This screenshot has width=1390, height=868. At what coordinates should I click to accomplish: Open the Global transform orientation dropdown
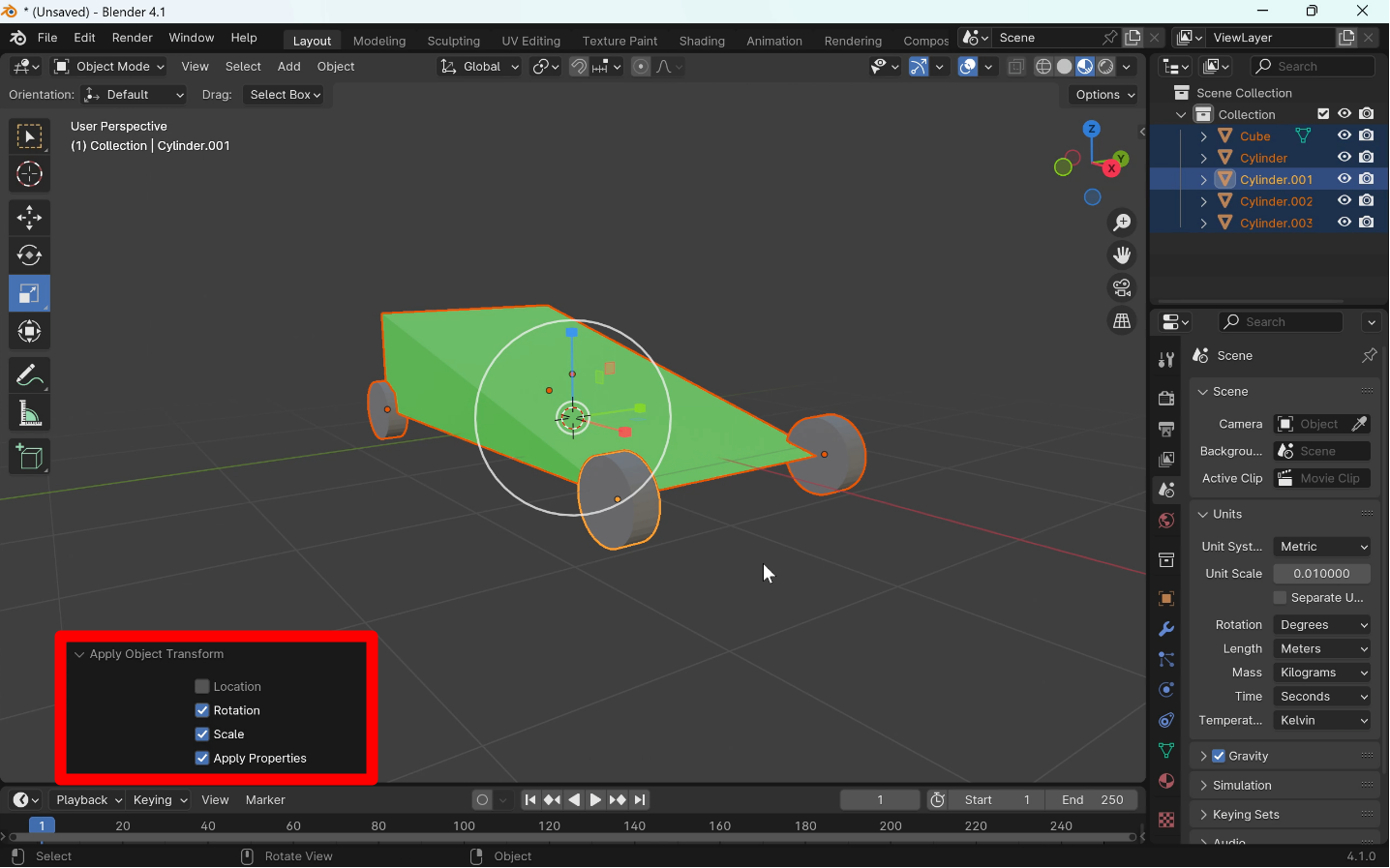pos(479,67)
